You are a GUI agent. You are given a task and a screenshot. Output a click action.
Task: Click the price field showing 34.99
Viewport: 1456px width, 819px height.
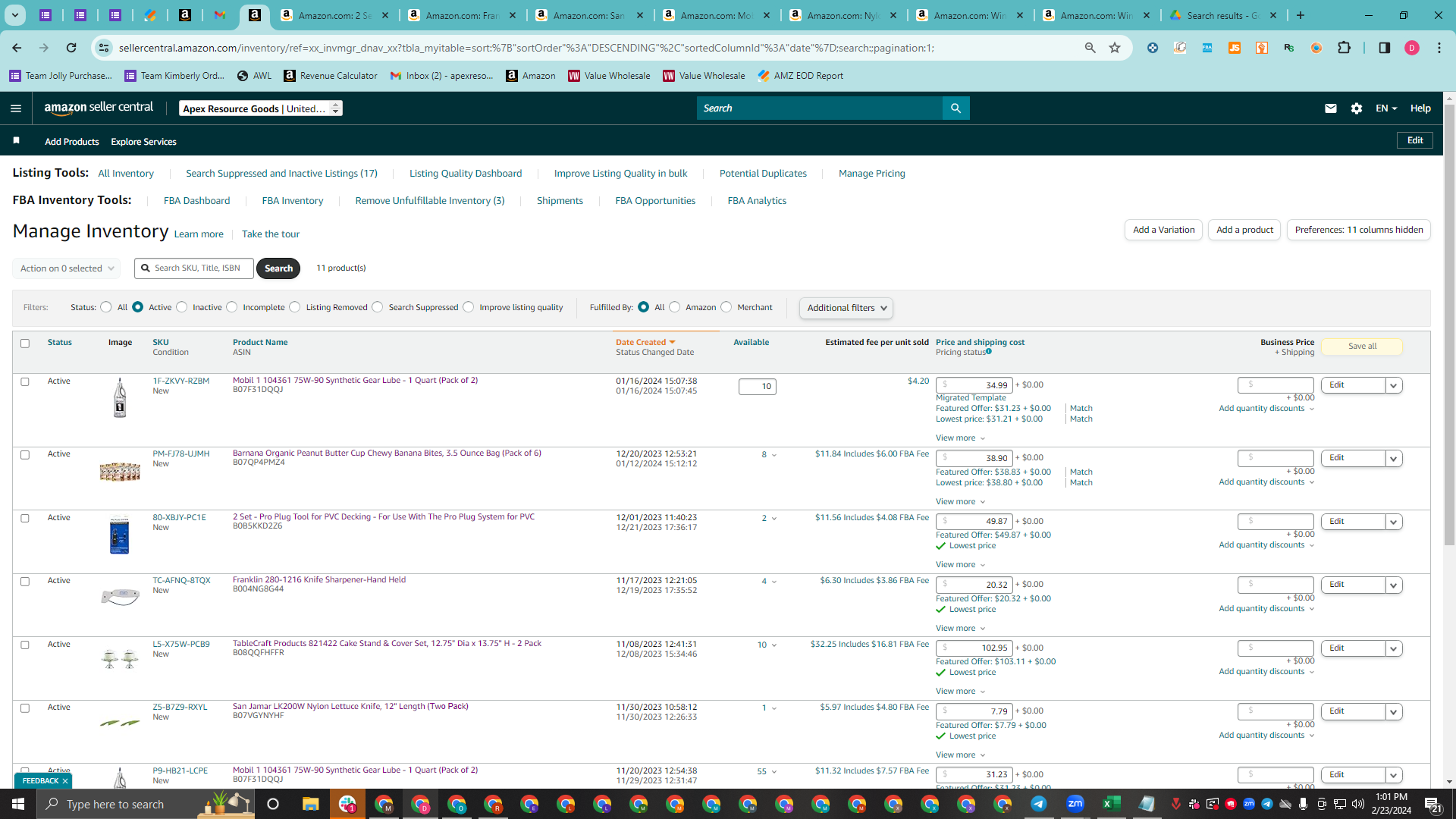(x=974, y=385)
